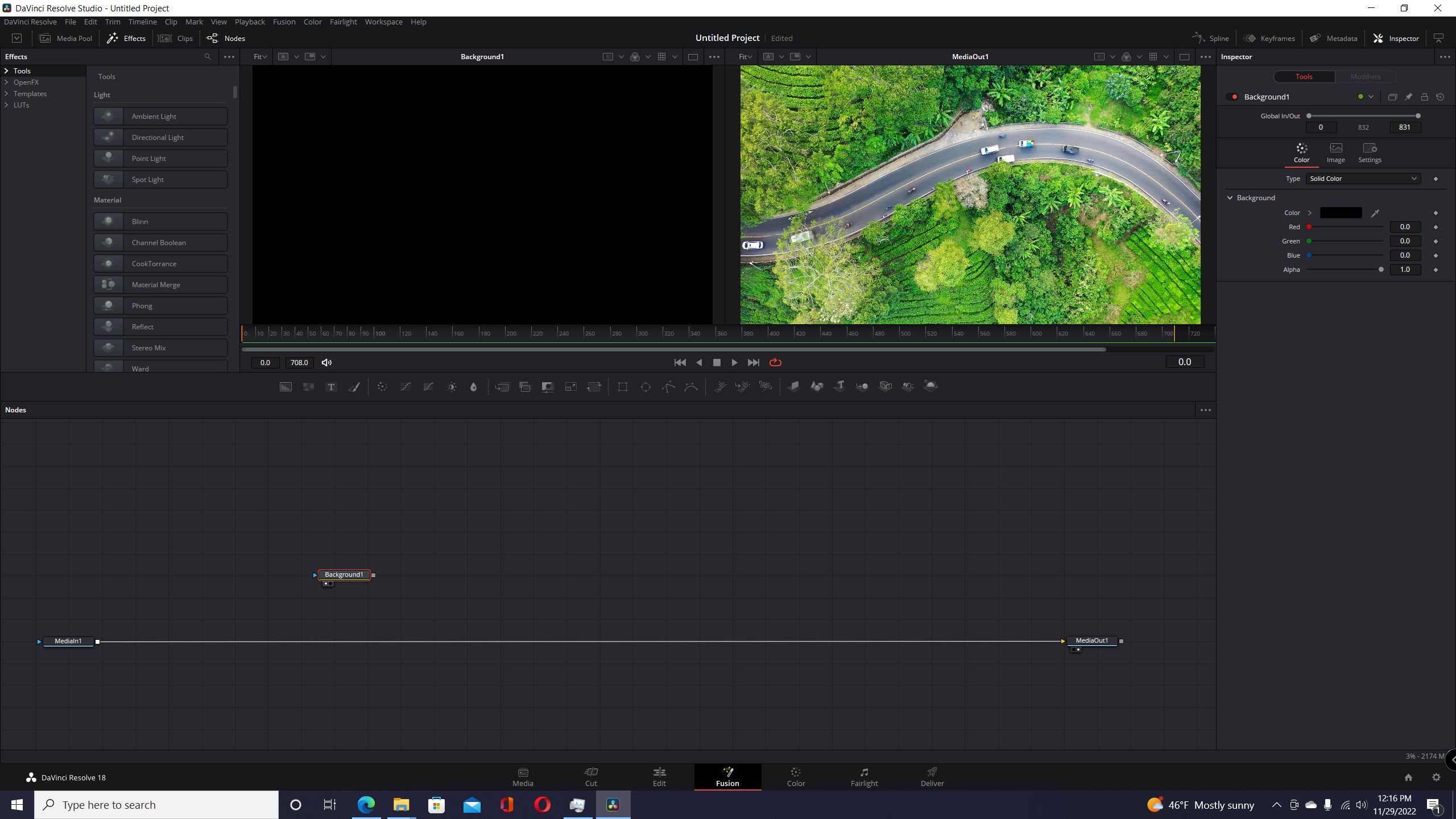Start playback with the play button

coord(734,362)
